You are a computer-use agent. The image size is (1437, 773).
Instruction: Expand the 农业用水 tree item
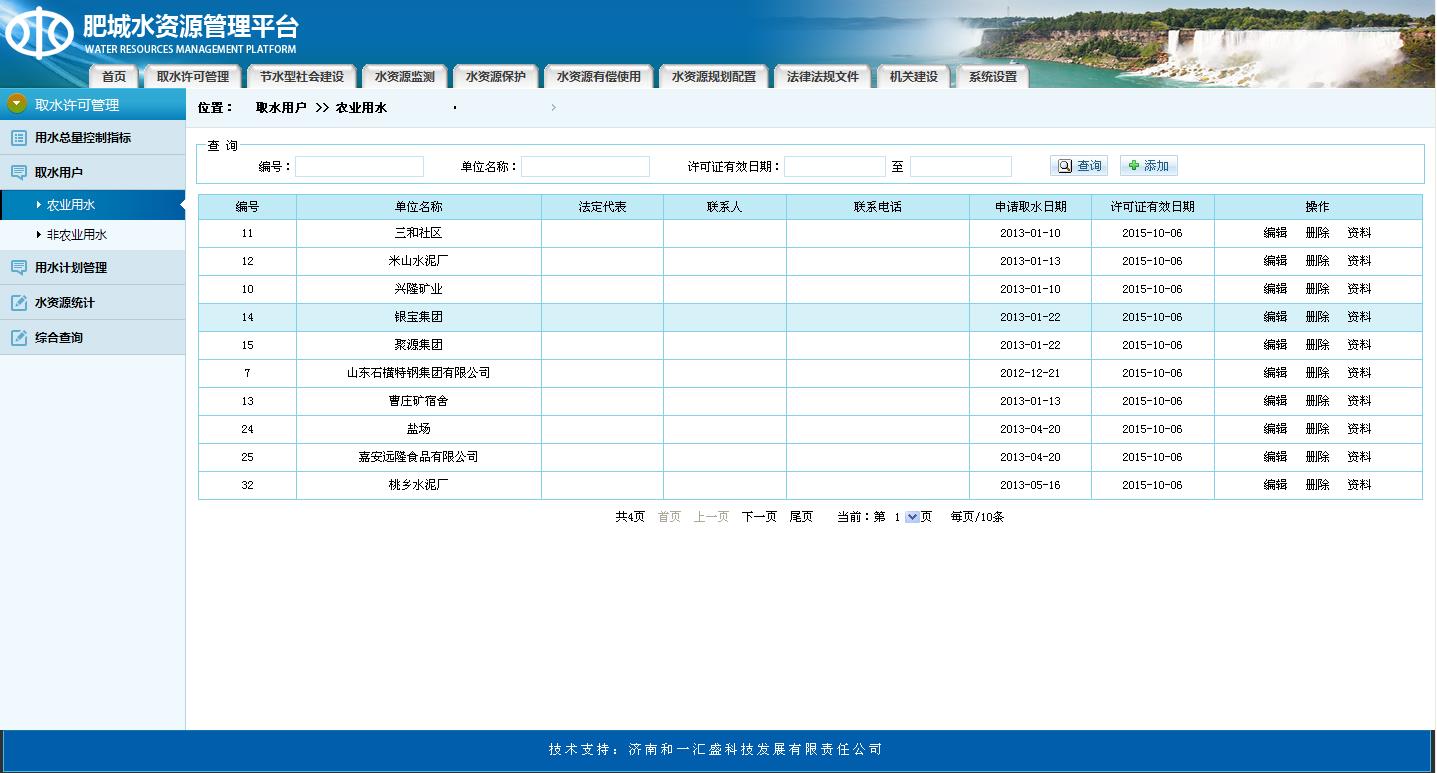(37, 205)
